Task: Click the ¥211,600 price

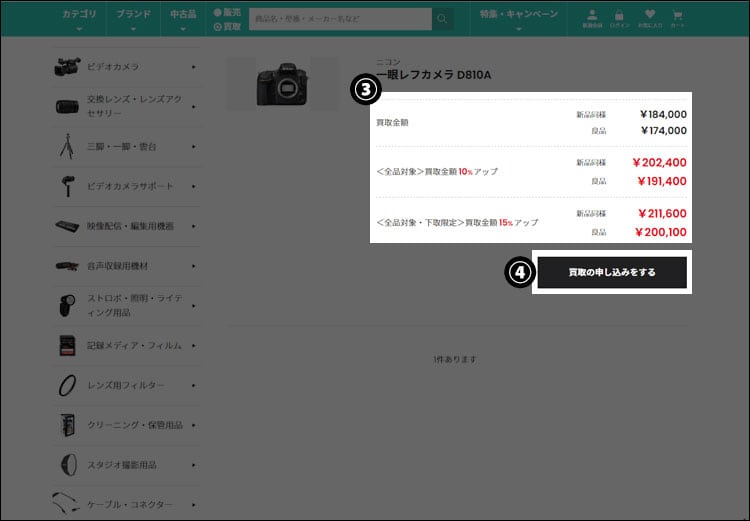Action: tap(662, 213)
